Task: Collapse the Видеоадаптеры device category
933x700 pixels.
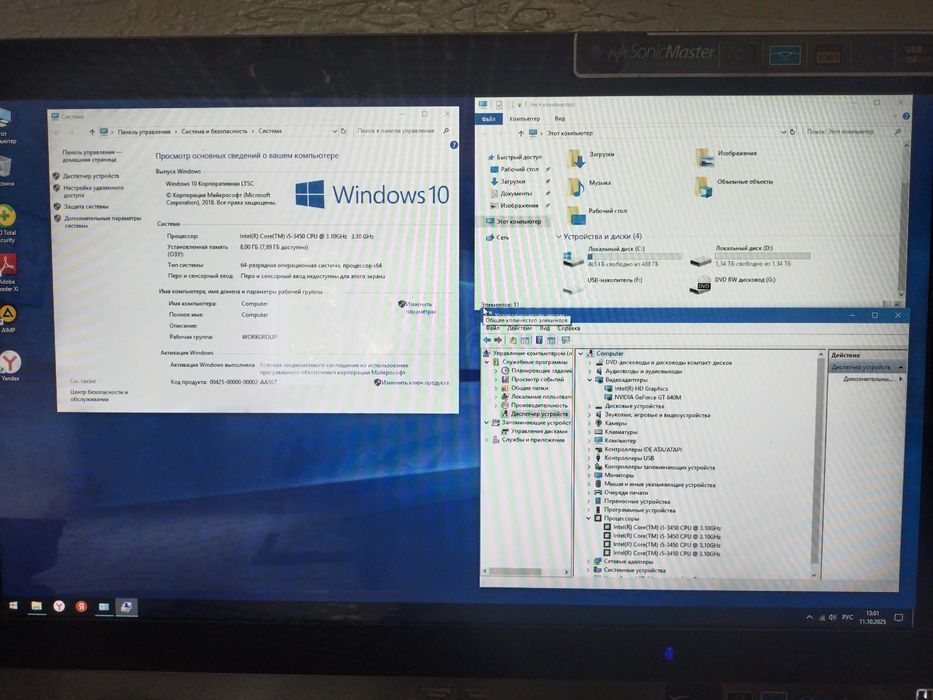Action: coord(590,380)
